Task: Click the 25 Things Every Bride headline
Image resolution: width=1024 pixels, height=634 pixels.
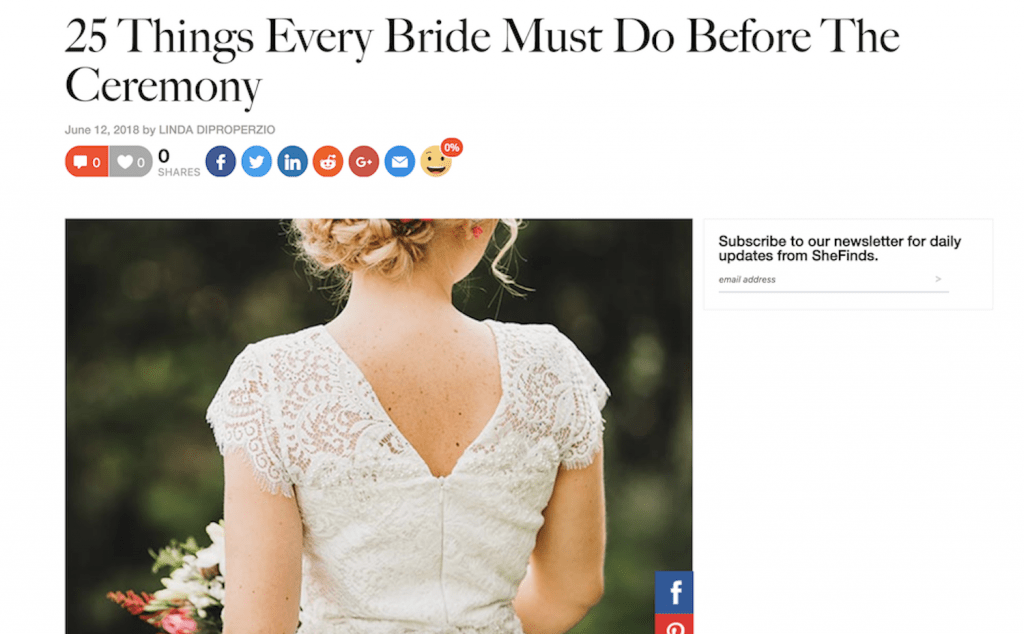Action: [482, 61]
